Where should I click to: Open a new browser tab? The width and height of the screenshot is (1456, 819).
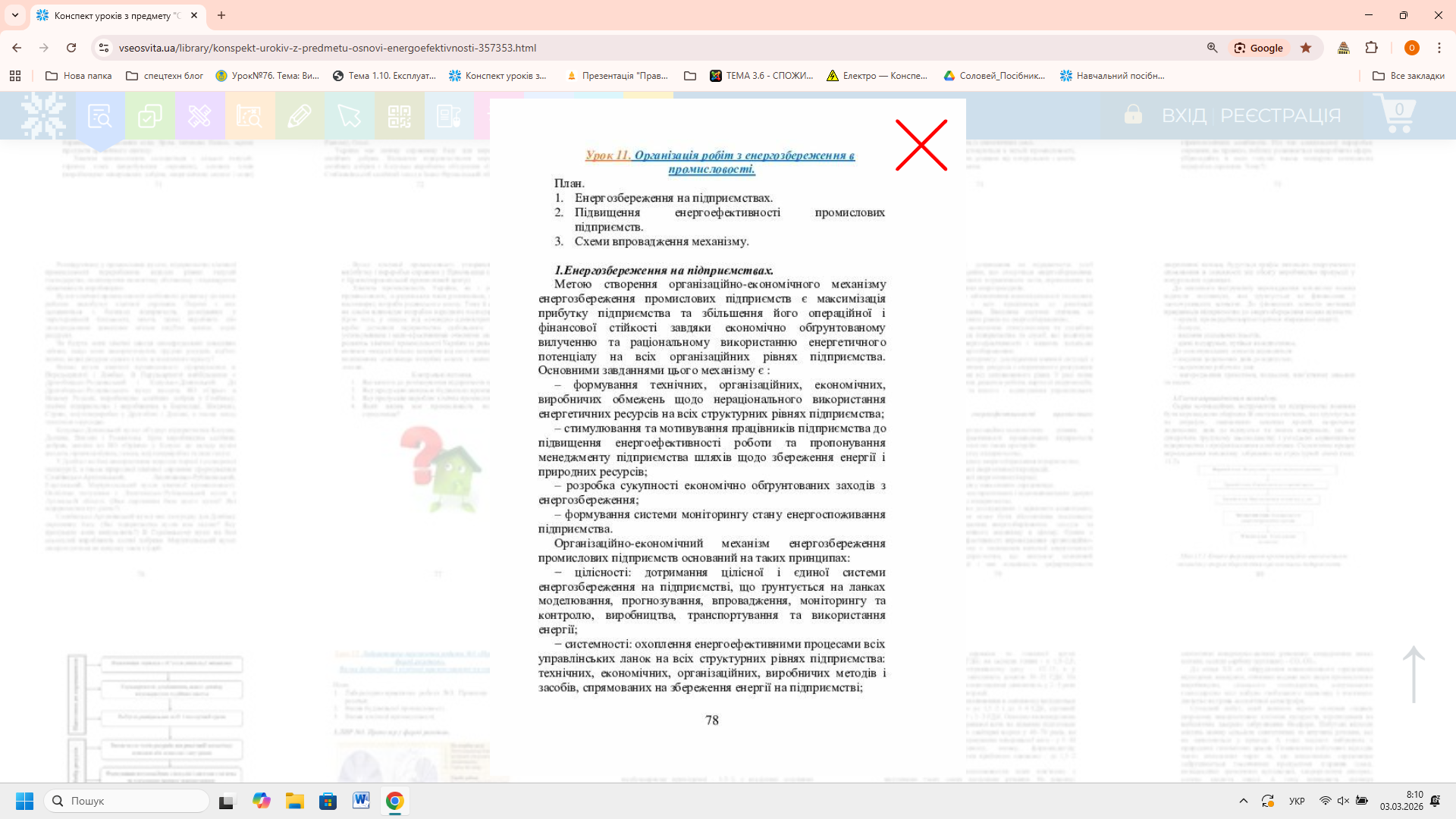[221, 15]
